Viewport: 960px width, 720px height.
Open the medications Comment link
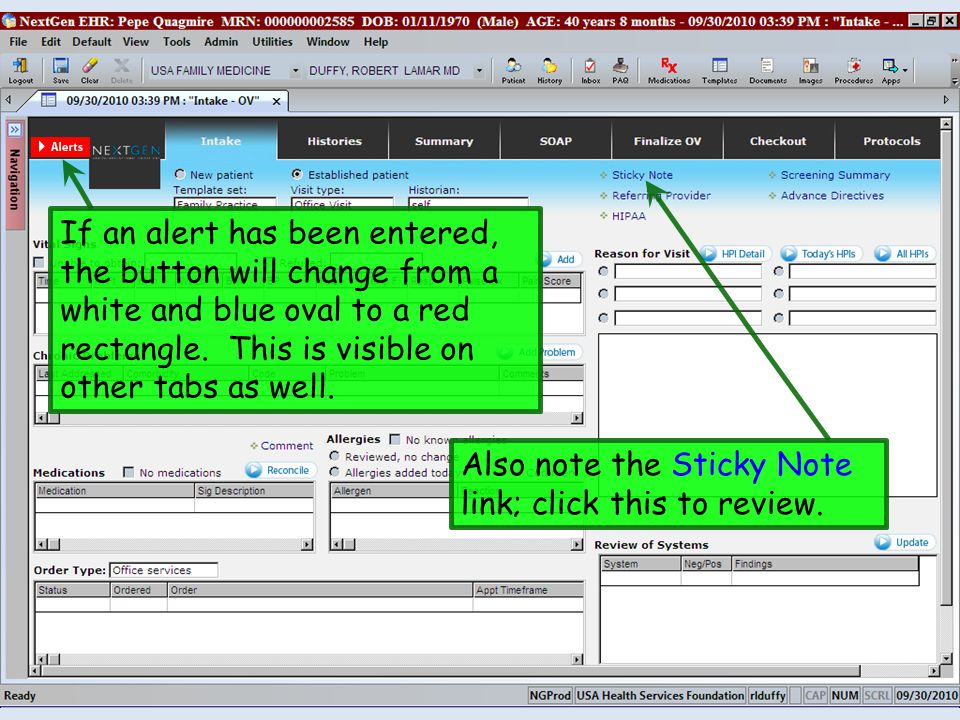pyautogui.click(x=286, y=446)
